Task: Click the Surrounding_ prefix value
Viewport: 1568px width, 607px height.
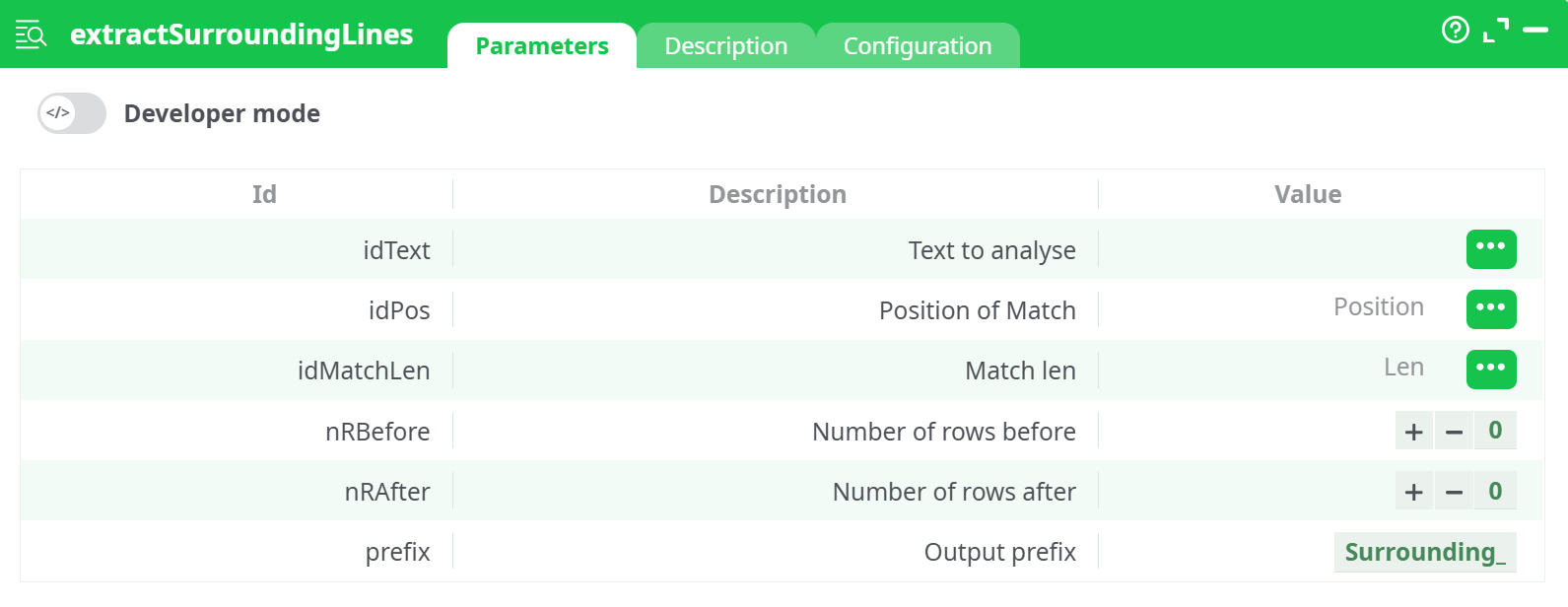Action: [1425, 552]
